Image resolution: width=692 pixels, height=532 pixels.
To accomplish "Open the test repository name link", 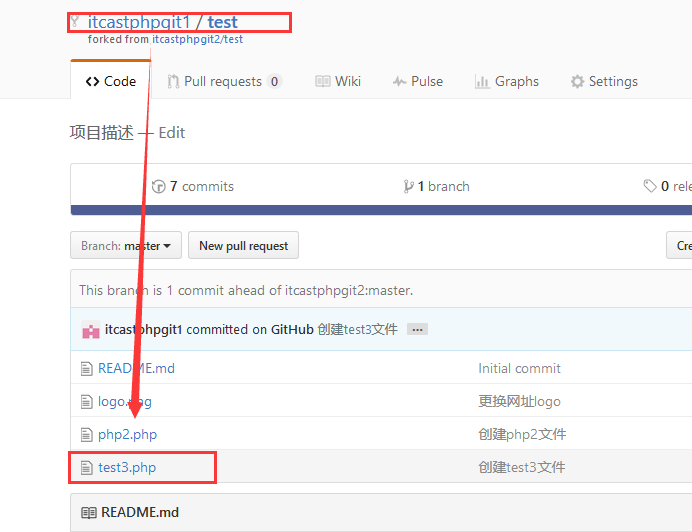I will click(x=223, y=22).
